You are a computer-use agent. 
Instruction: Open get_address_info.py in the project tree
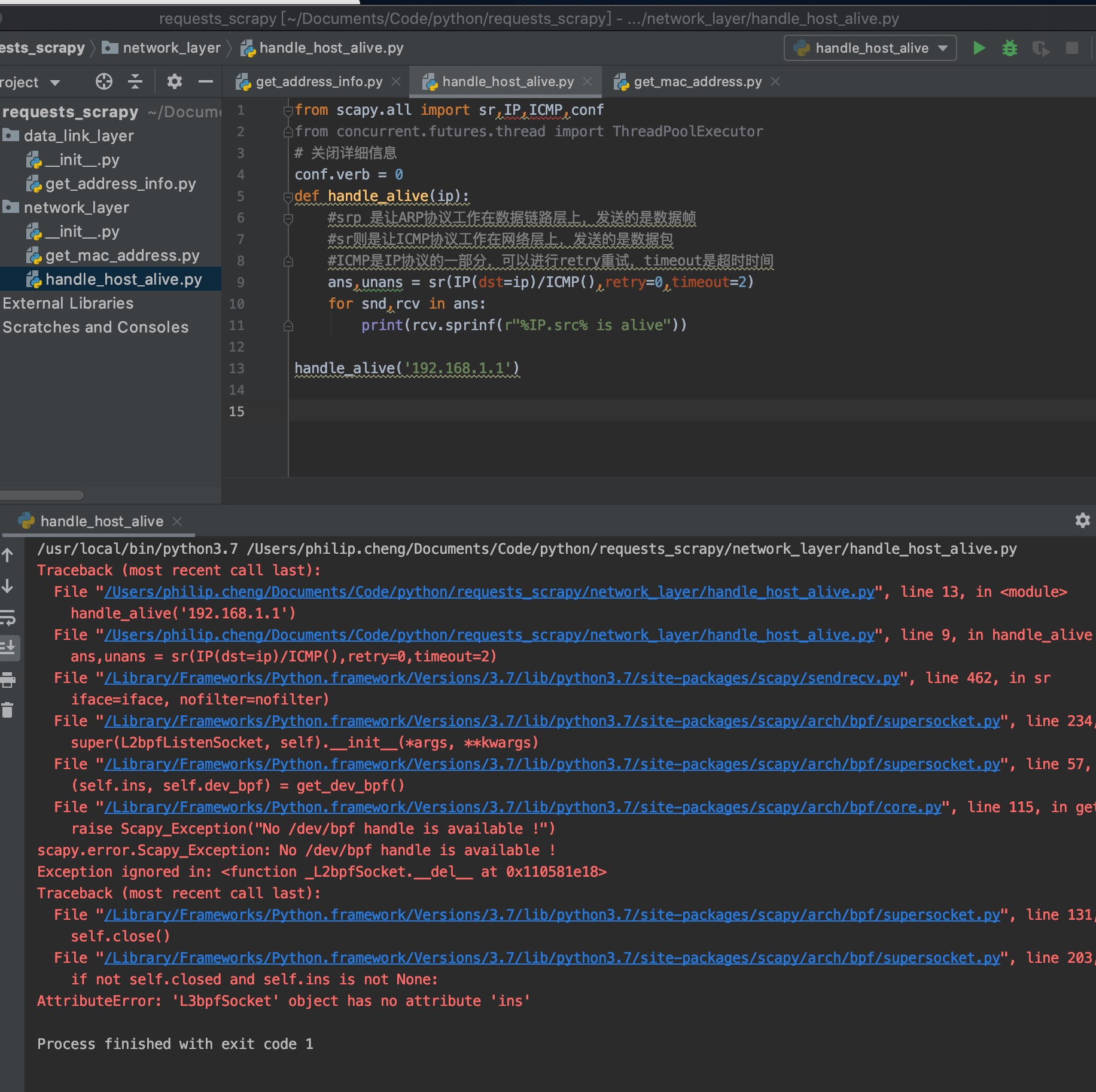[111, 184]
